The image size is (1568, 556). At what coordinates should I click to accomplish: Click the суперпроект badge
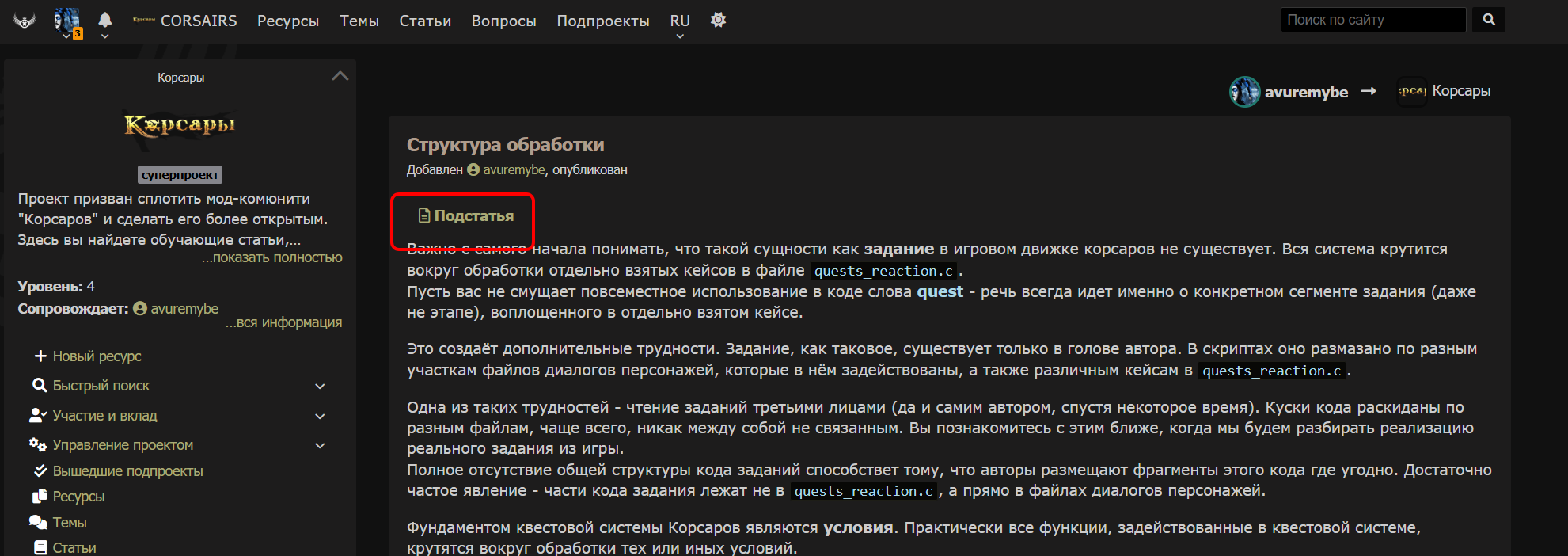click(180, 174)
